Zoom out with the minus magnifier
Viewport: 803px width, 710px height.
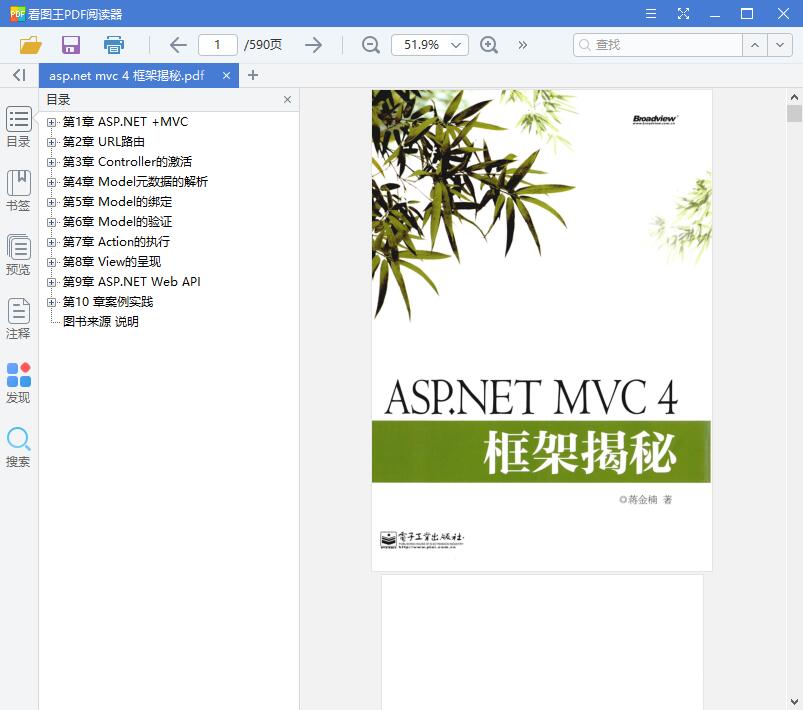click(x=370, y=45)
